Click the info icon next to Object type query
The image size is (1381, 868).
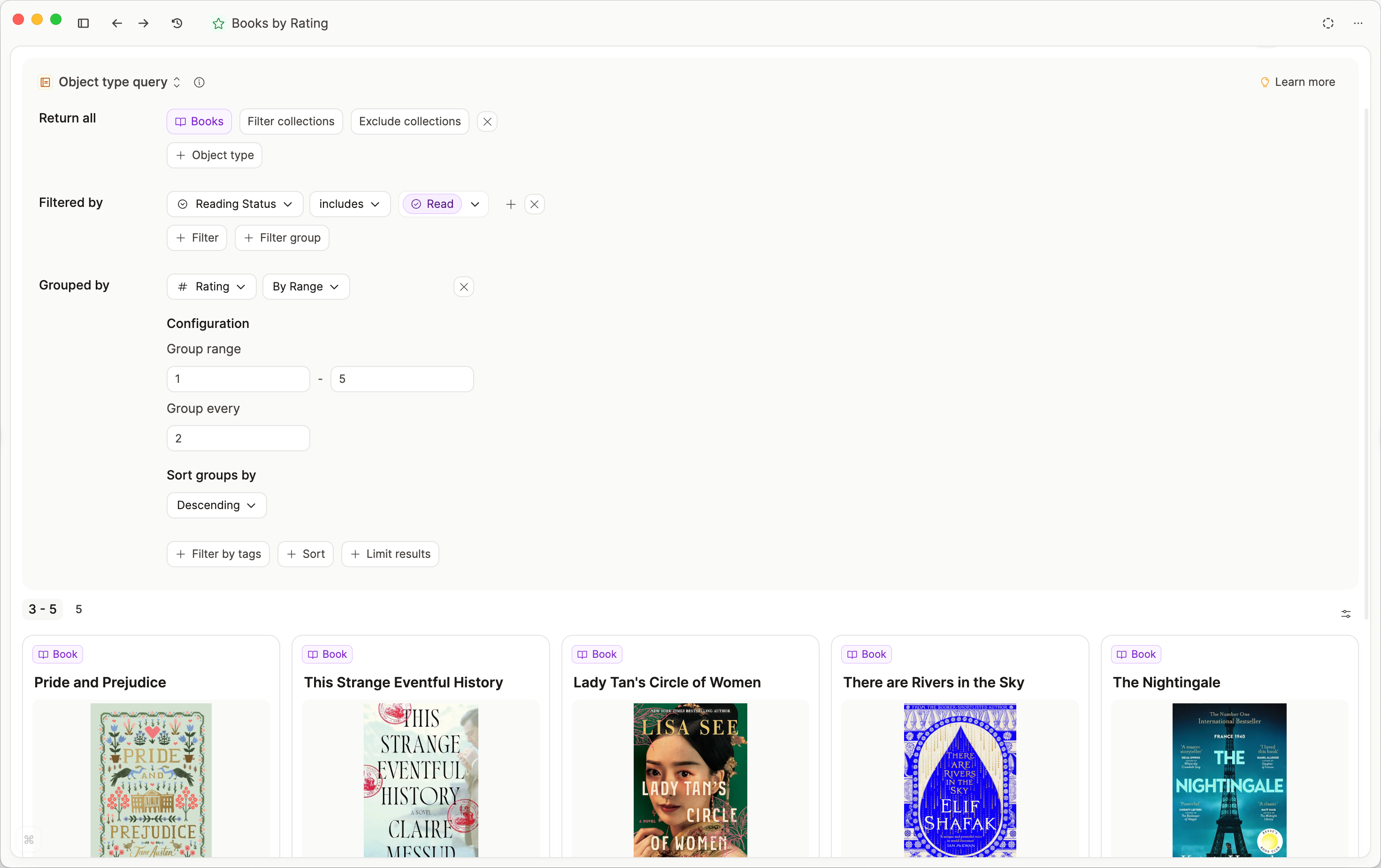coord(199,82)
